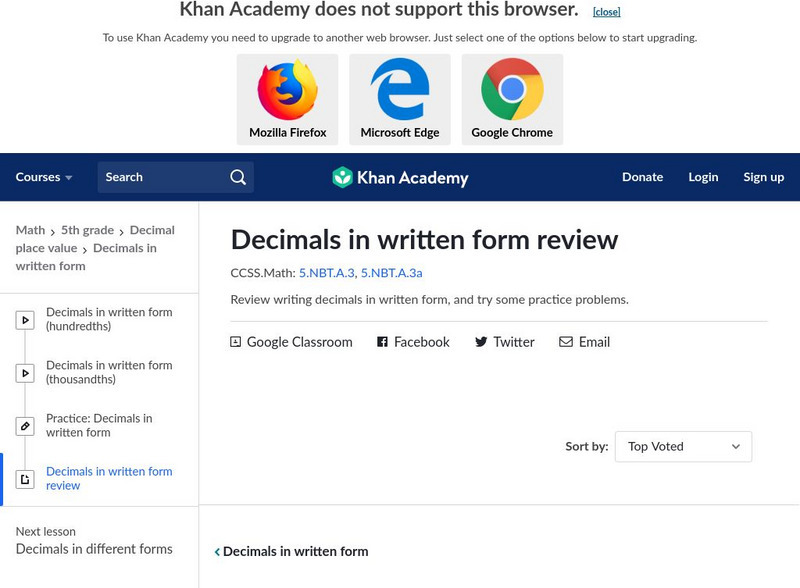
Task: Click Login in the navigation bar
Action: [703, 177]
